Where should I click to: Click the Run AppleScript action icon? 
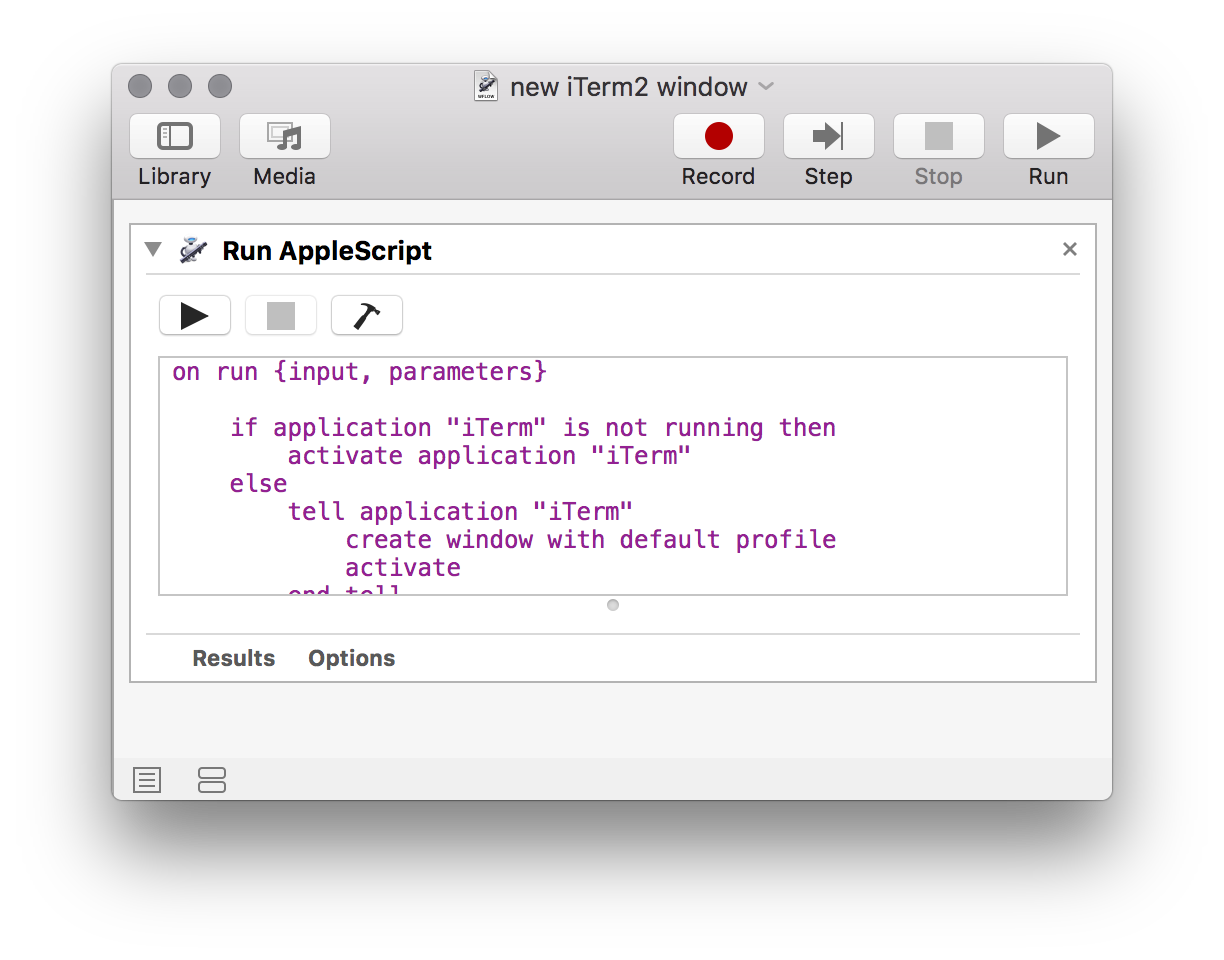click(x=193, y=250)
